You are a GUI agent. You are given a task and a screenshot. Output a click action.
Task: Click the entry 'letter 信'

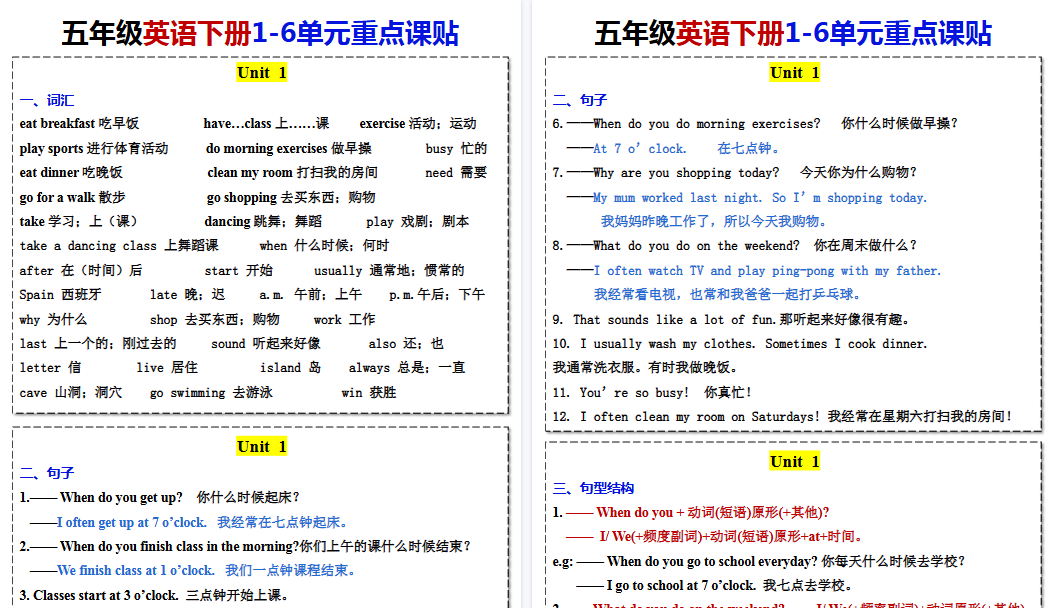(50, 368)
